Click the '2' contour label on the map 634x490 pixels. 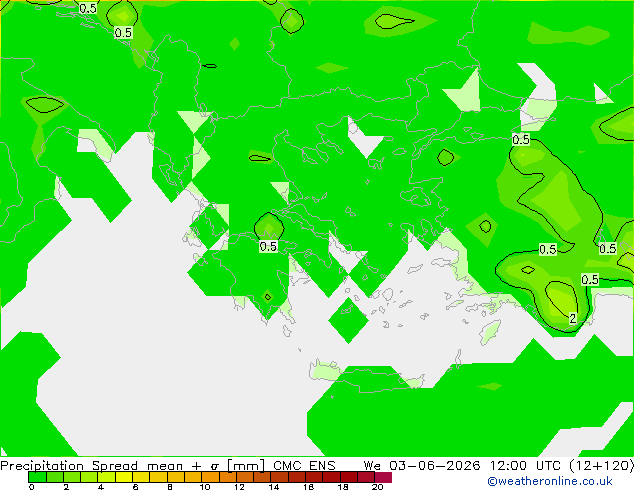click(x=573, y=318)
